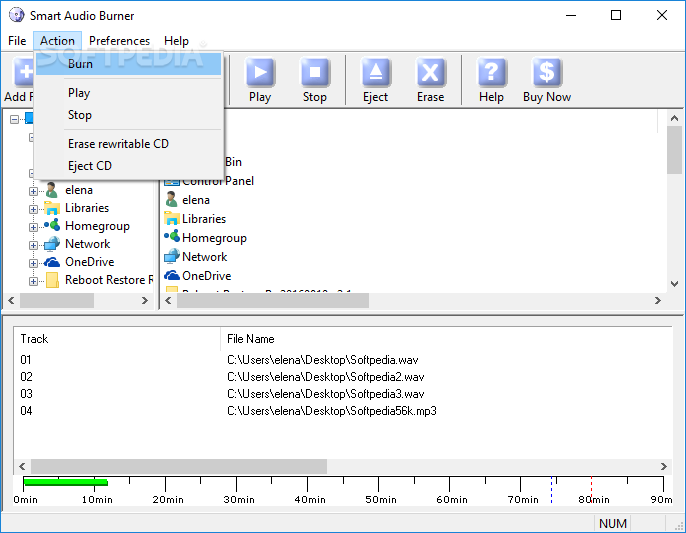Screen dimensions: 686x533
Task: Click file list scroll up arrow
Action: 674,118
